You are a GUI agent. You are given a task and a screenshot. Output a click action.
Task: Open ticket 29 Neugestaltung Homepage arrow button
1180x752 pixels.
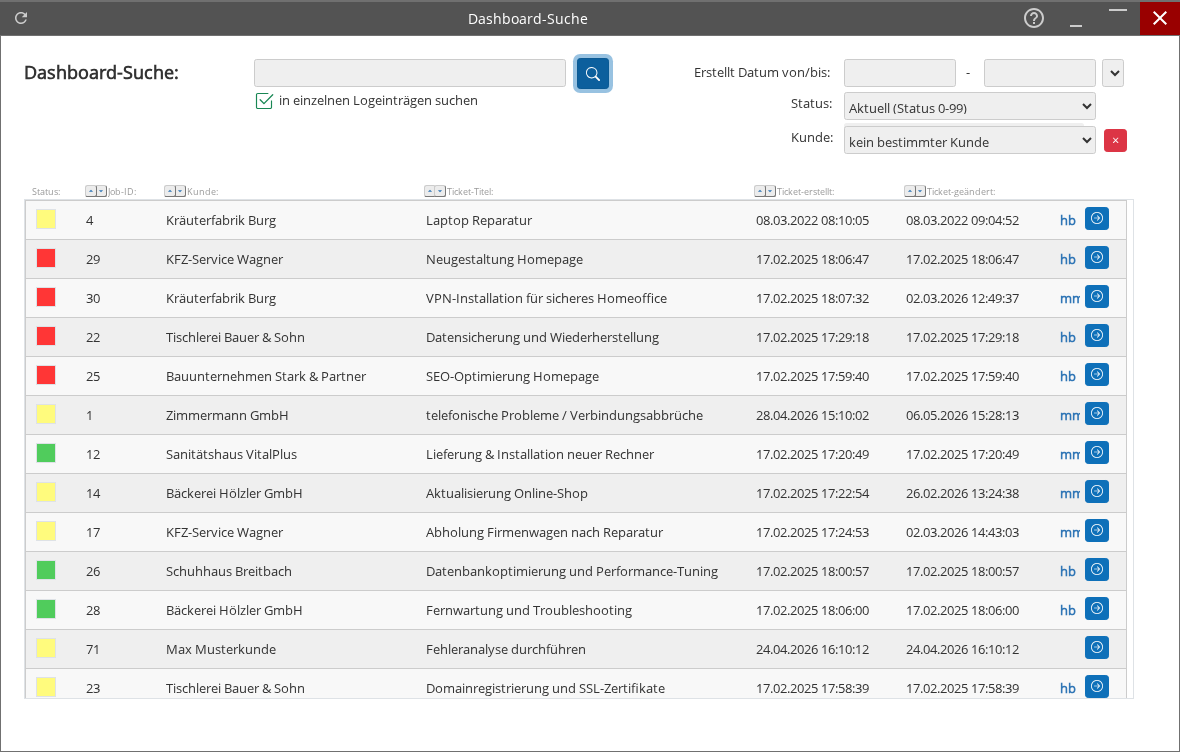pyautogui.click(x=1096, y=257)
